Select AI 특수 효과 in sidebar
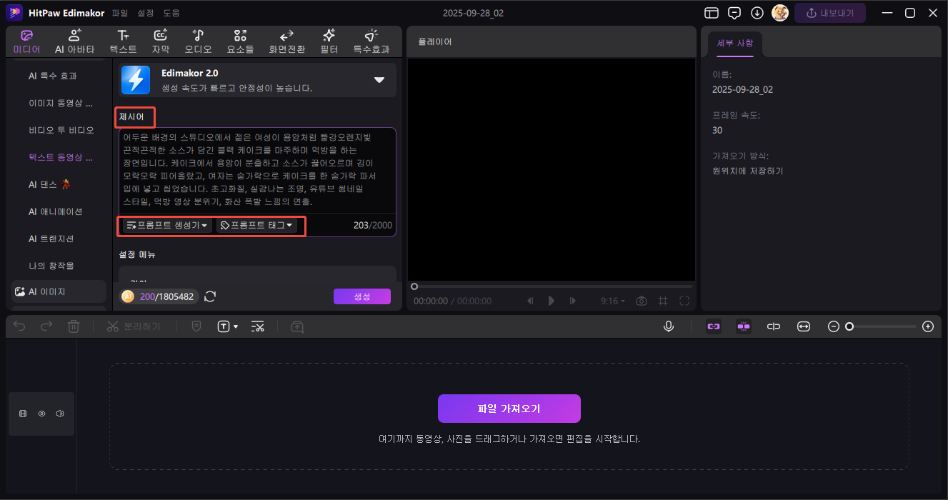The image size is (948, 500). click(x=53, y=76)
